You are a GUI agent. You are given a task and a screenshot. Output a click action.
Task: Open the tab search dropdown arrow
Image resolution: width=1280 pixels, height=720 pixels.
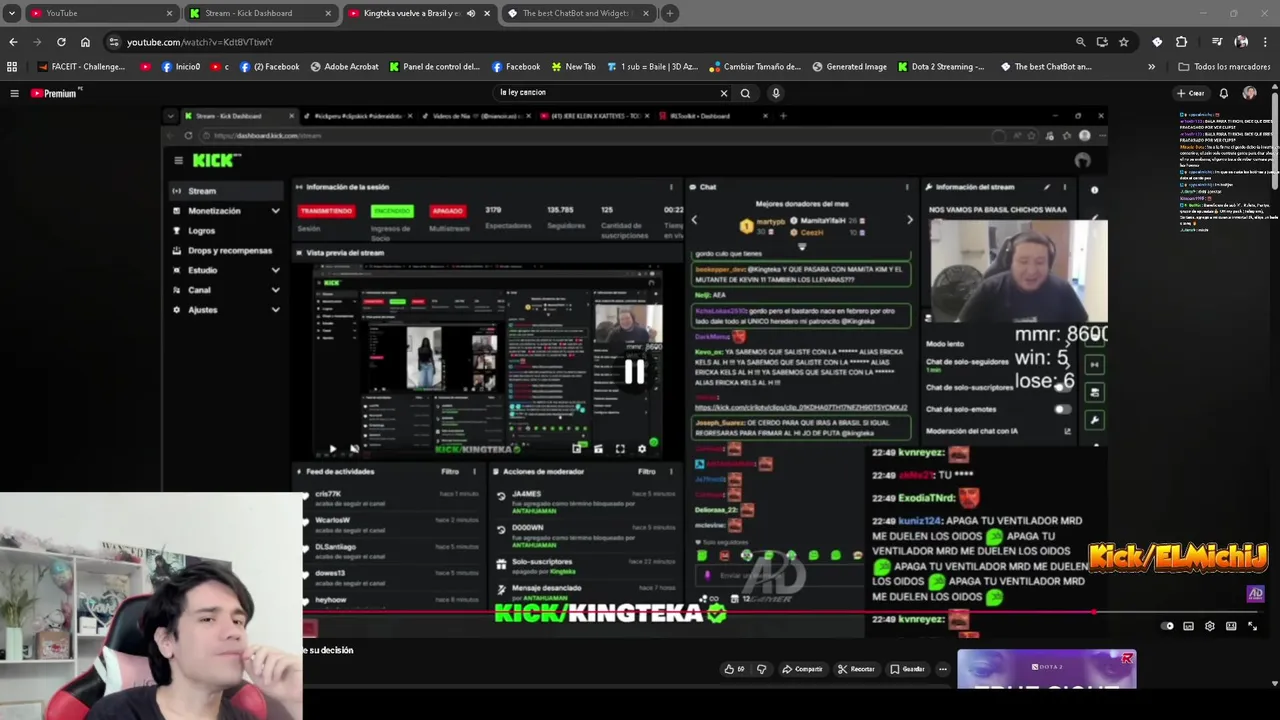click(12, 13)
